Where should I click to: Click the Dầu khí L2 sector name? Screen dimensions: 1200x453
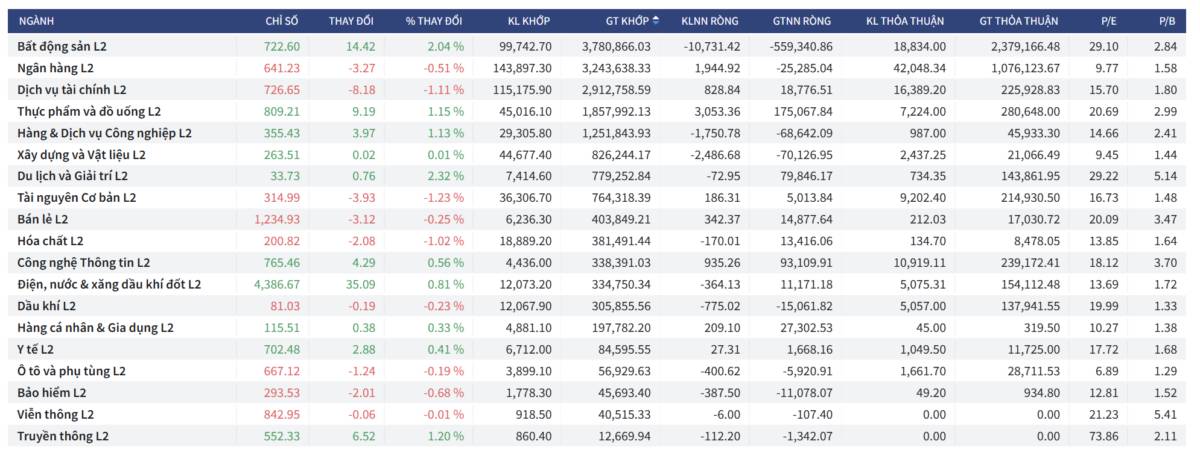[x=46, y=306]
